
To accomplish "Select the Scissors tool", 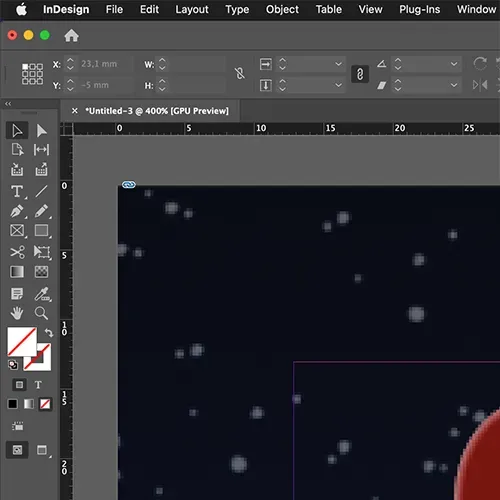I will 17,252.
